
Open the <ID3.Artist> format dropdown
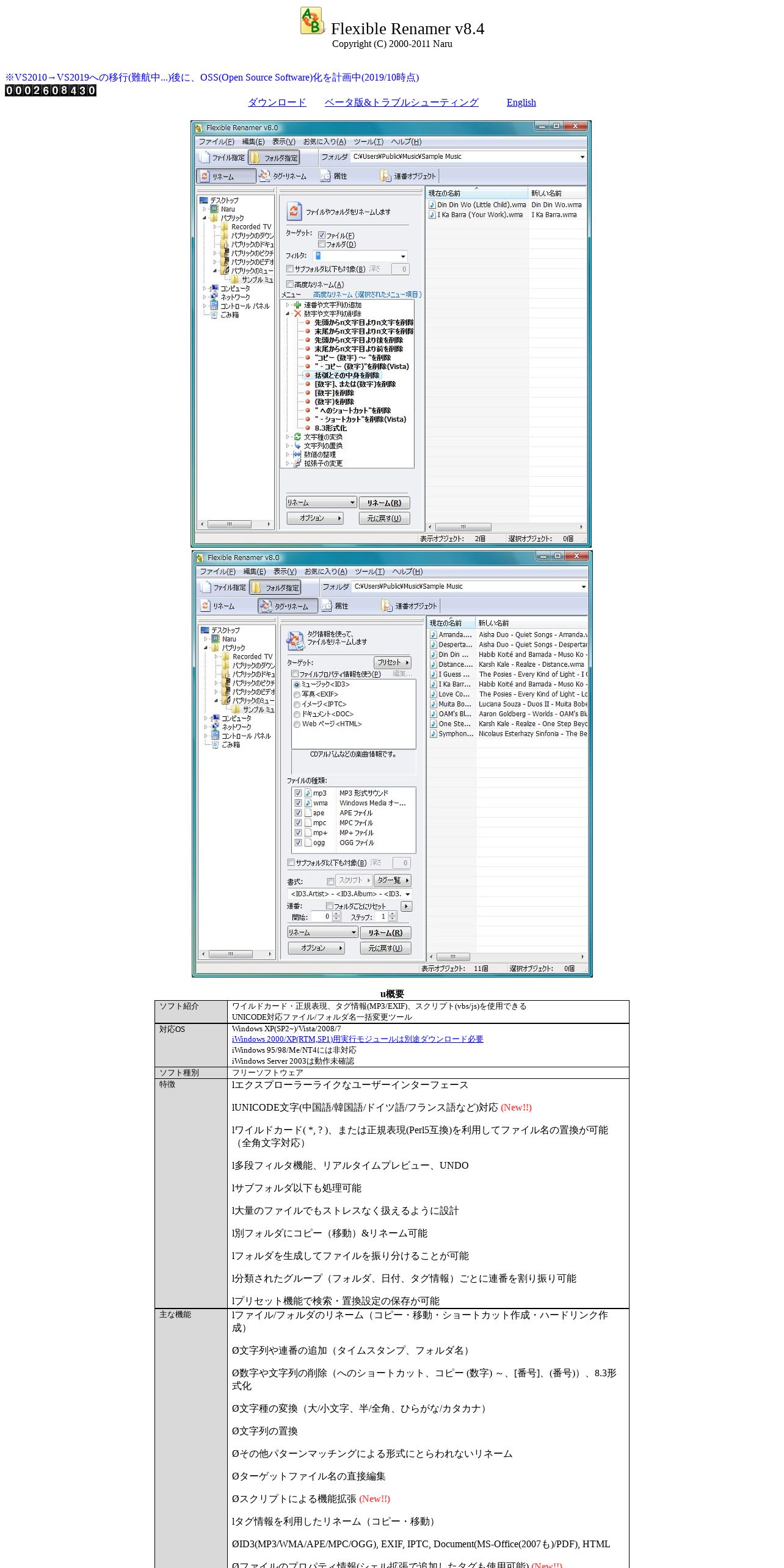[408, 894]
